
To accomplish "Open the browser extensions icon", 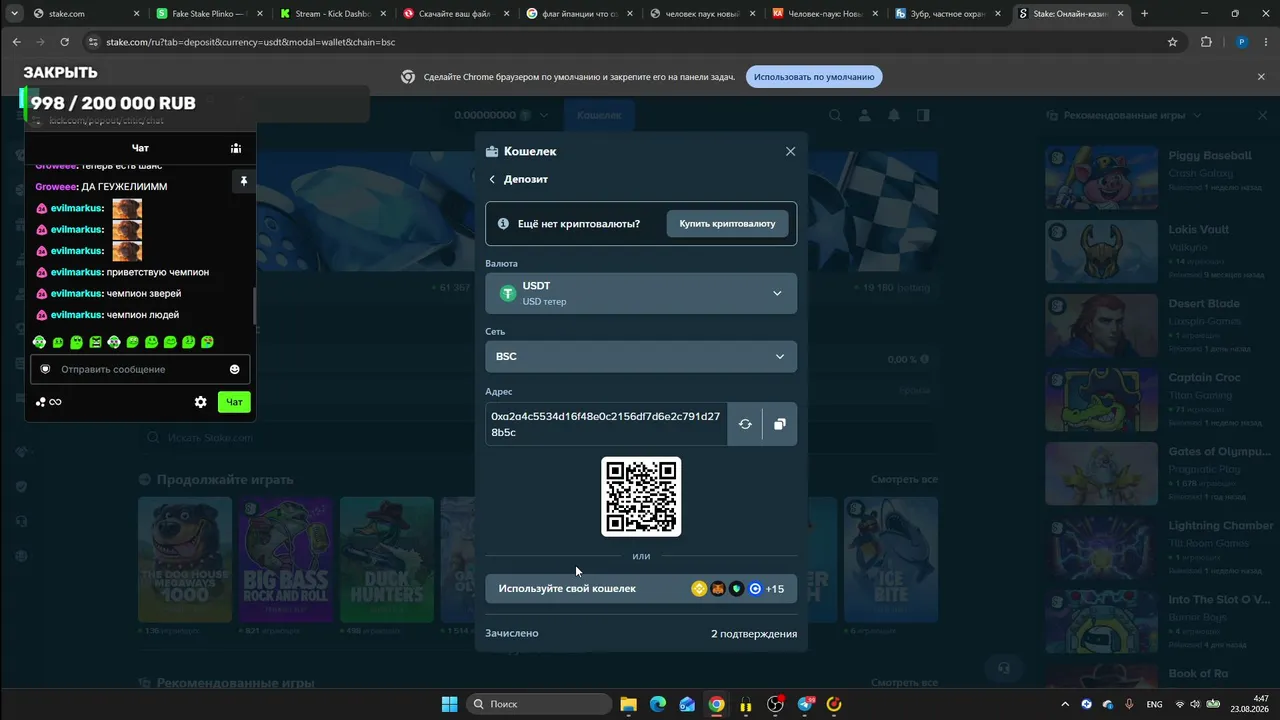I will [x=1206, y=42].
